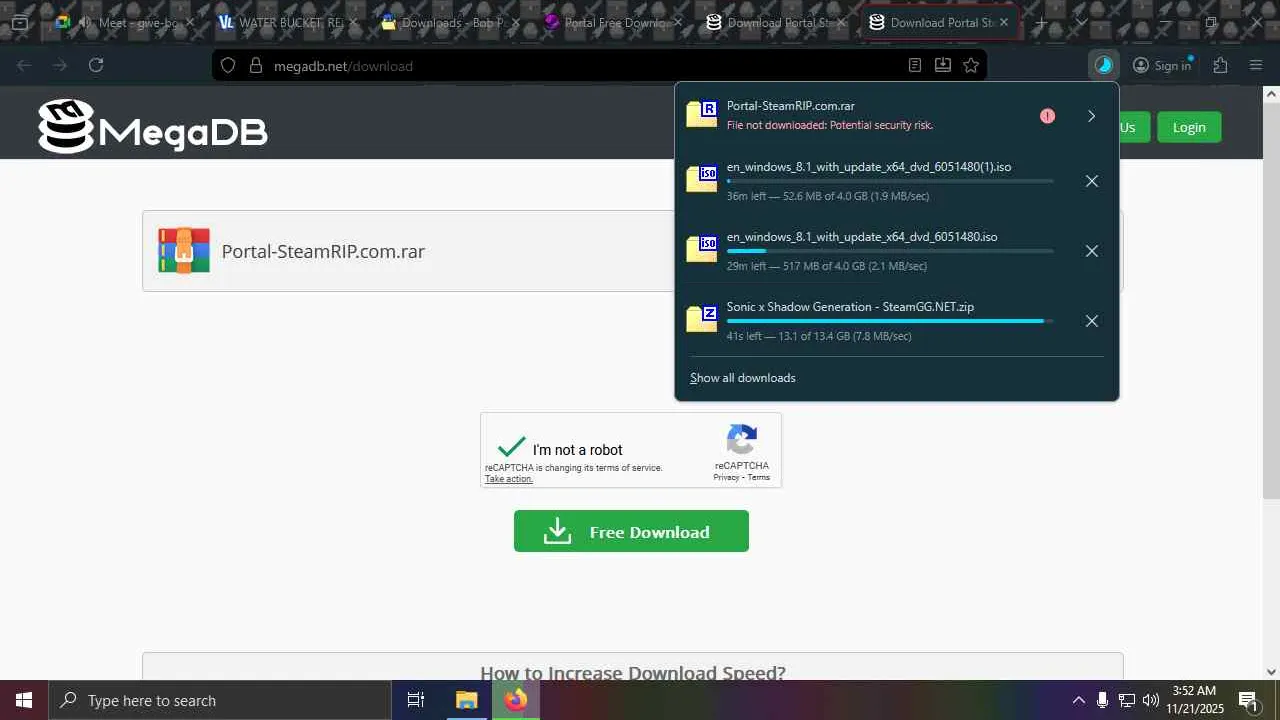This screenshot has height=720, width=1280.
Task: Cancel the en_windows_8.1_with_update_x64_dvd_6051480.iso download
Action: (1092, 251)
